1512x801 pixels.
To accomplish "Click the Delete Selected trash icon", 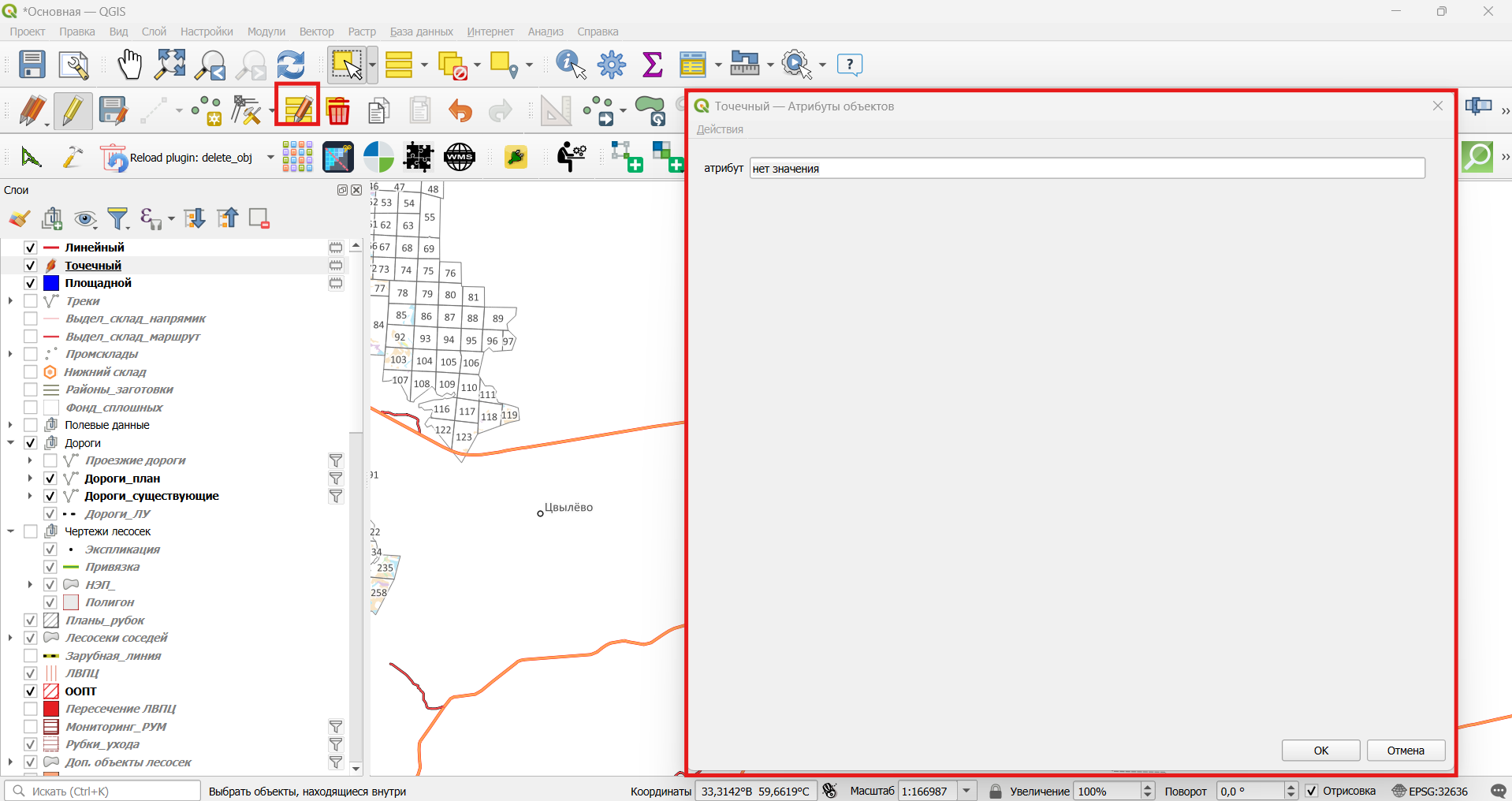I will (x=338, y=111).
